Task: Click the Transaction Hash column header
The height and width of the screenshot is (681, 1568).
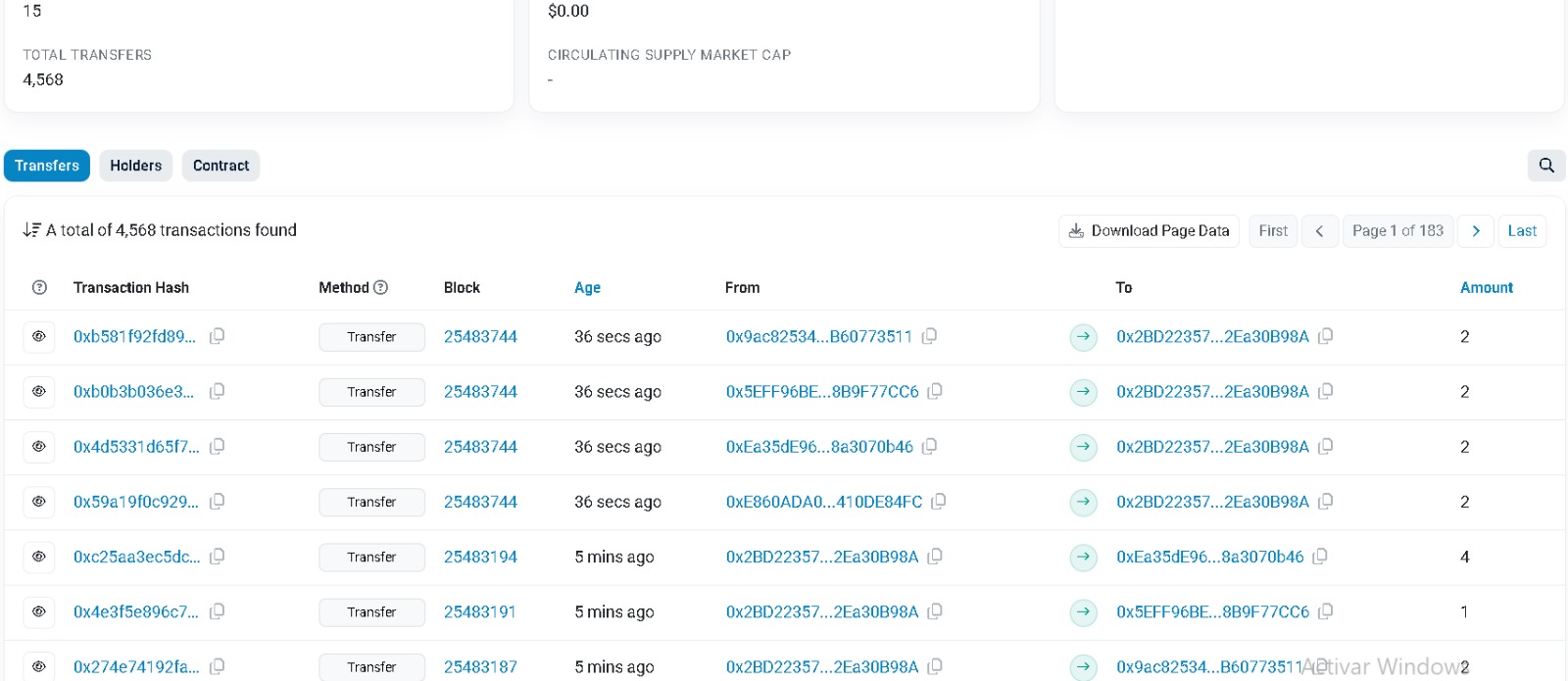Action: click(131, 287)
